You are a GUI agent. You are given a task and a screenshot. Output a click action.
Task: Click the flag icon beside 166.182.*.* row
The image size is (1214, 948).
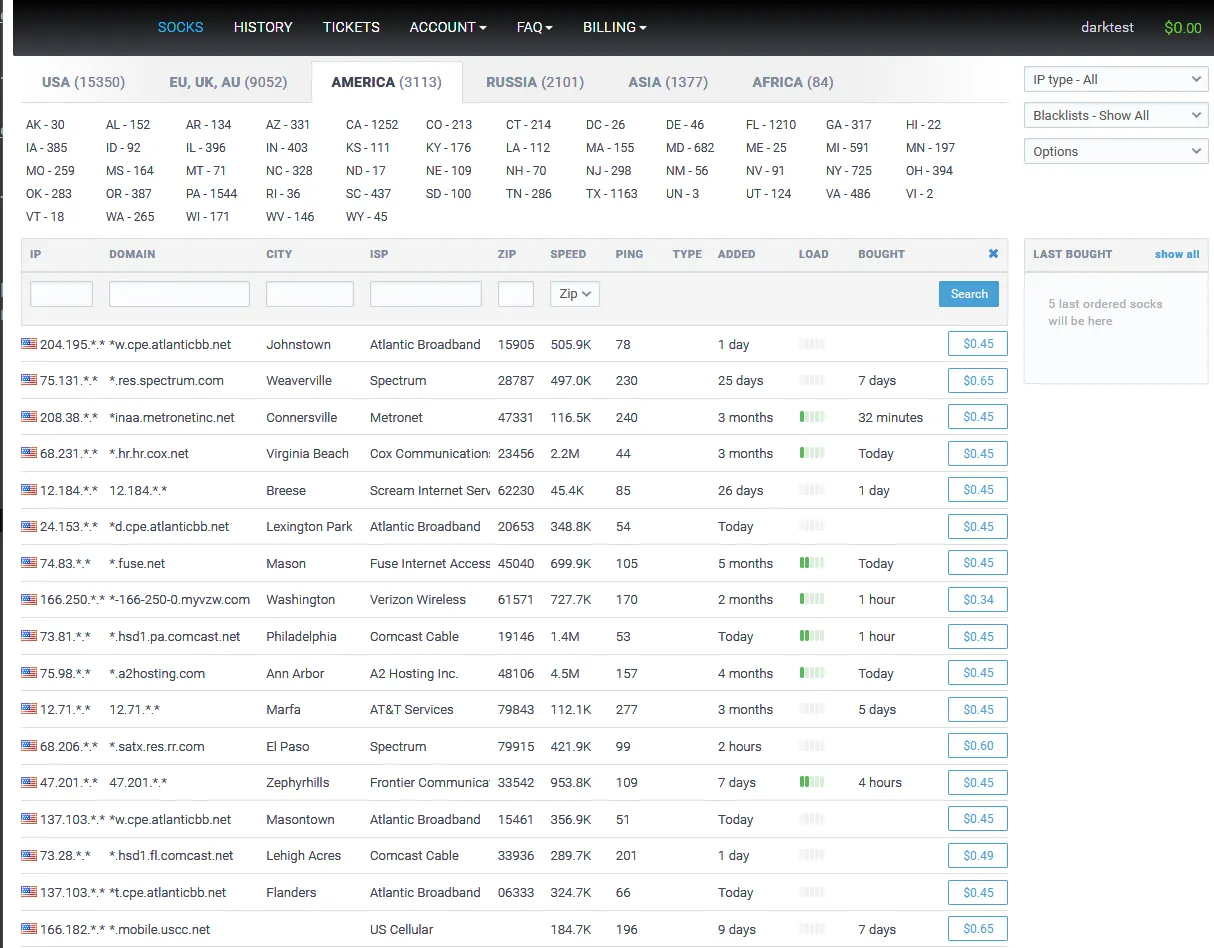coord(29,929)
